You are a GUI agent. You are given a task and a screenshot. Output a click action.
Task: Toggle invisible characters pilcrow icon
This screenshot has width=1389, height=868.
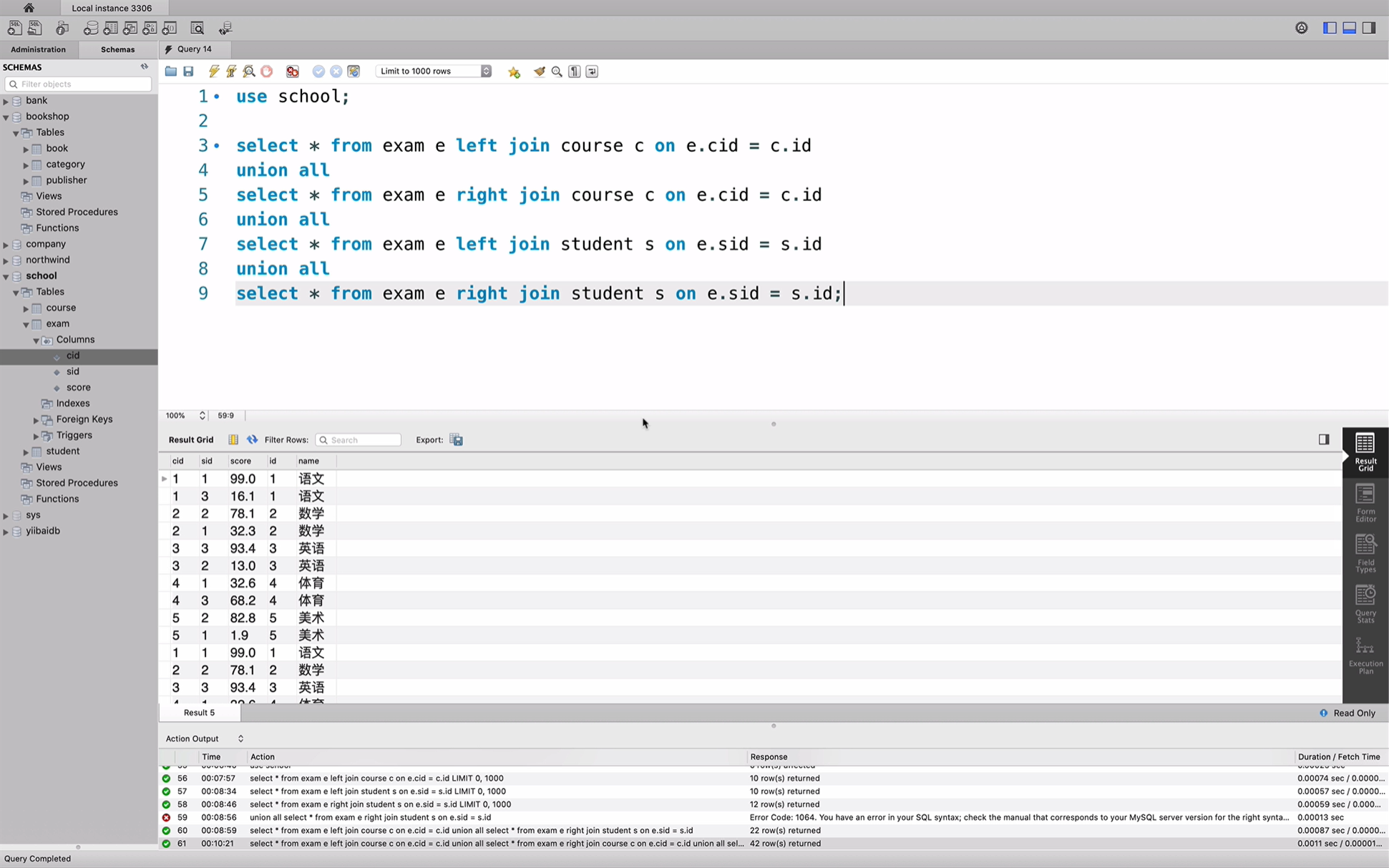pyautogui.click(x=575, y=72)
